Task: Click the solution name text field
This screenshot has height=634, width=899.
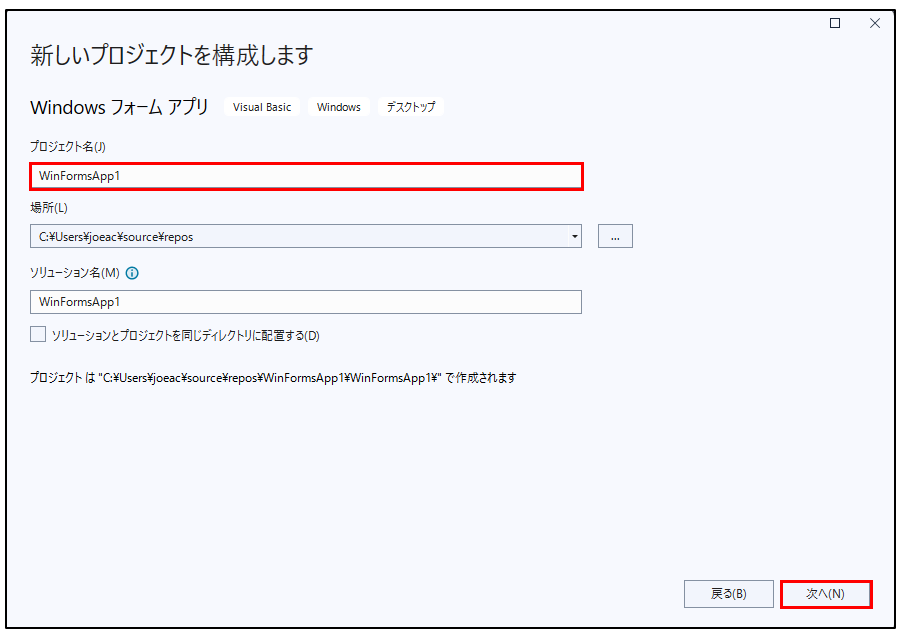Action: point(306,301)
